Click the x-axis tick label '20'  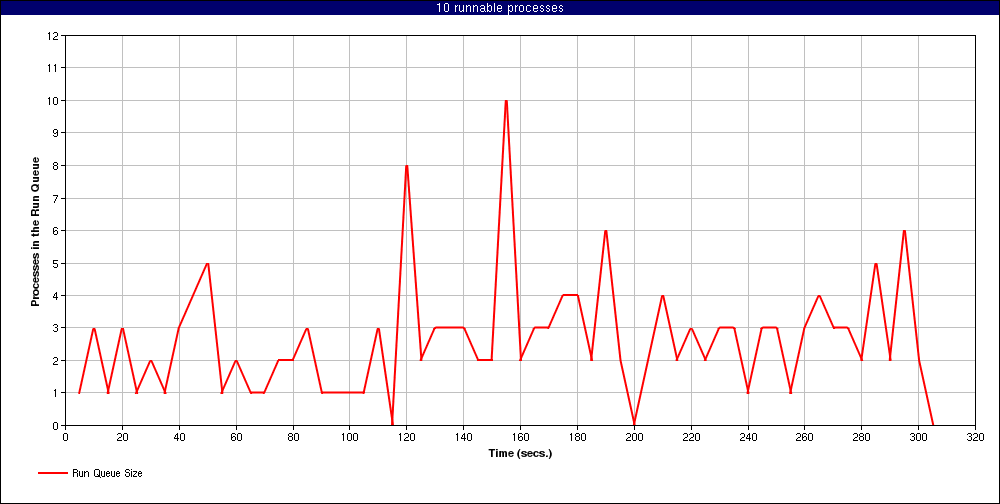(122, 437)
